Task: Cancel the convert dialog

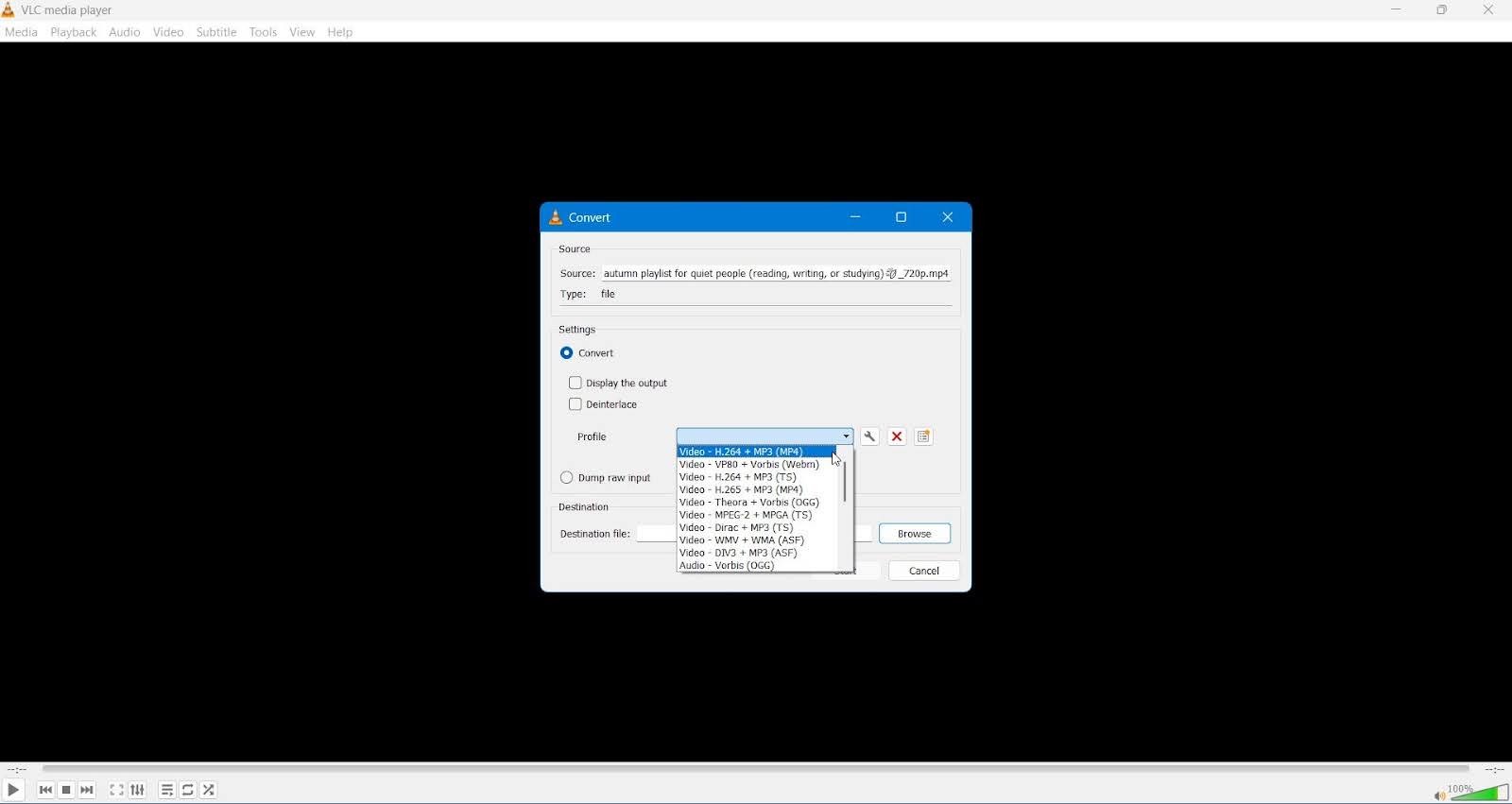Action: click(x=924, y=572)
